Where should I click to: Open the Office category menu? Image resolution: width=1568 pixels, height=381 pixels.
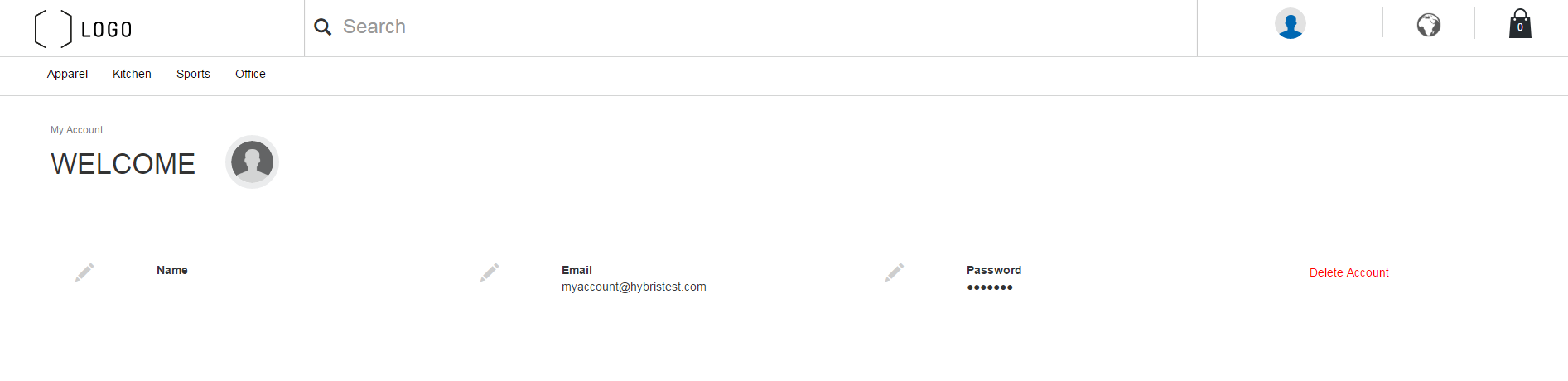pos(250,74)
